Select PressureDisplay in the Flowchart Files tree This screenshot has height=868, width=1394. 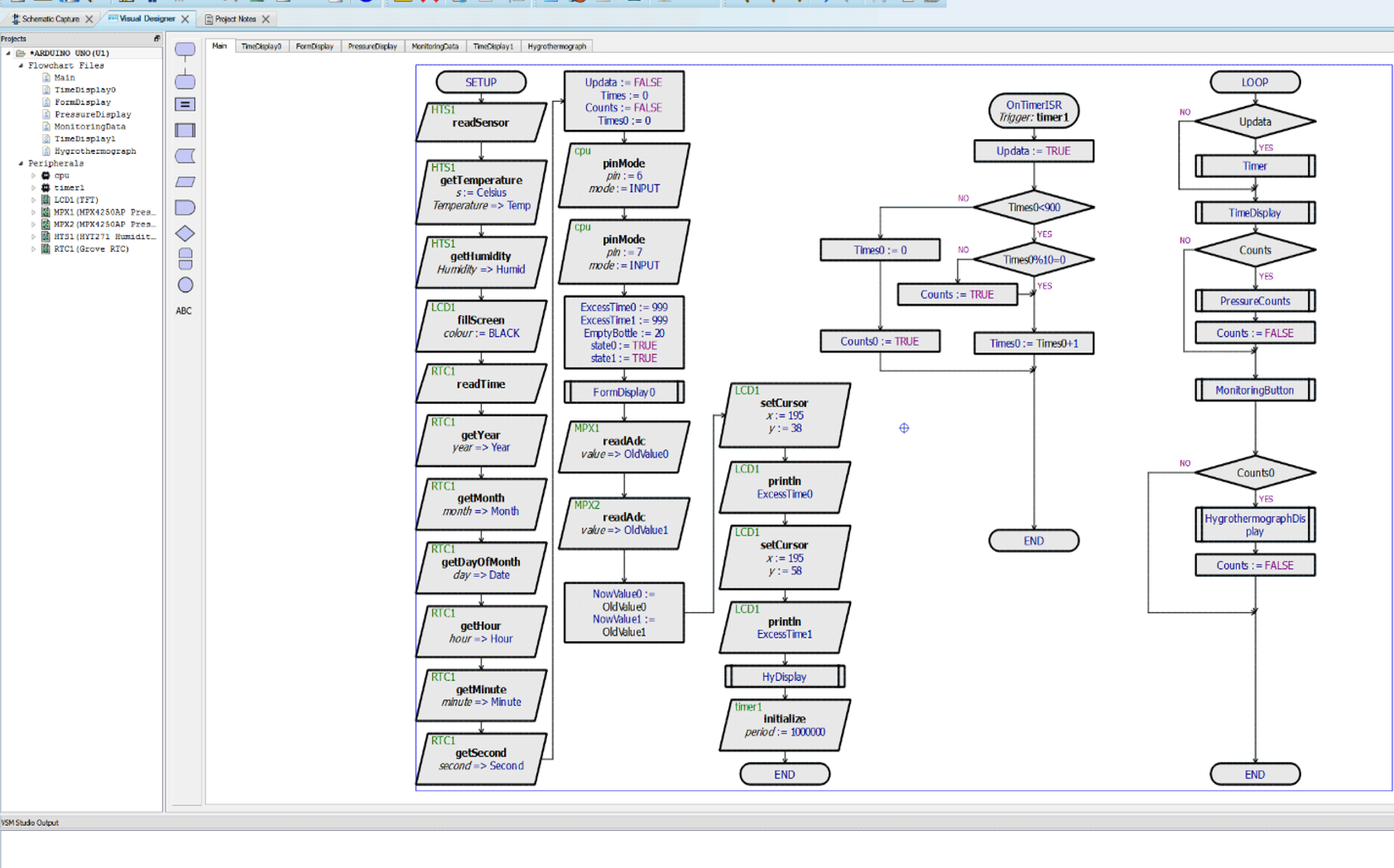coord(93,114)
